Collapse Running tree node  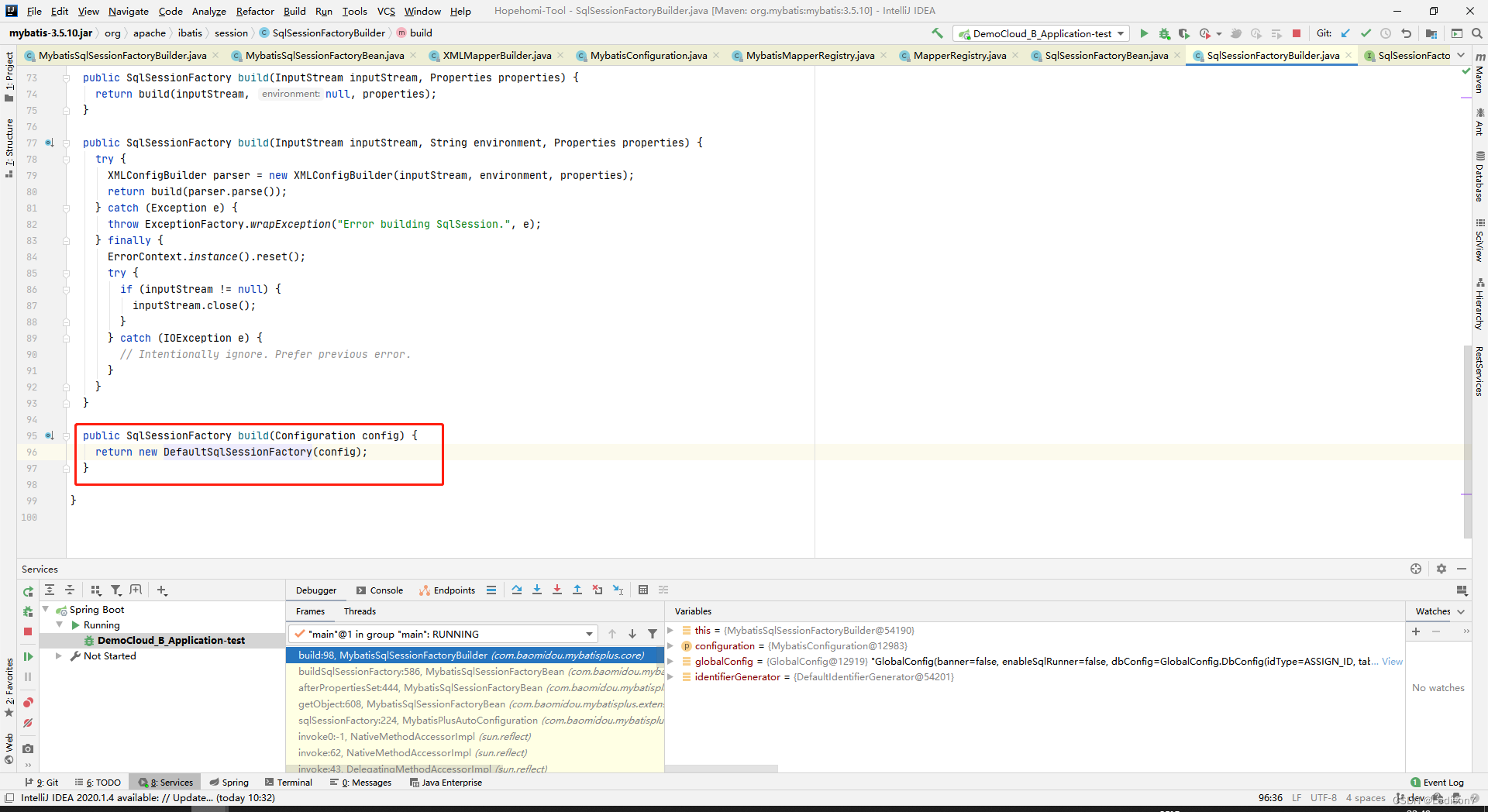(60, 624)
